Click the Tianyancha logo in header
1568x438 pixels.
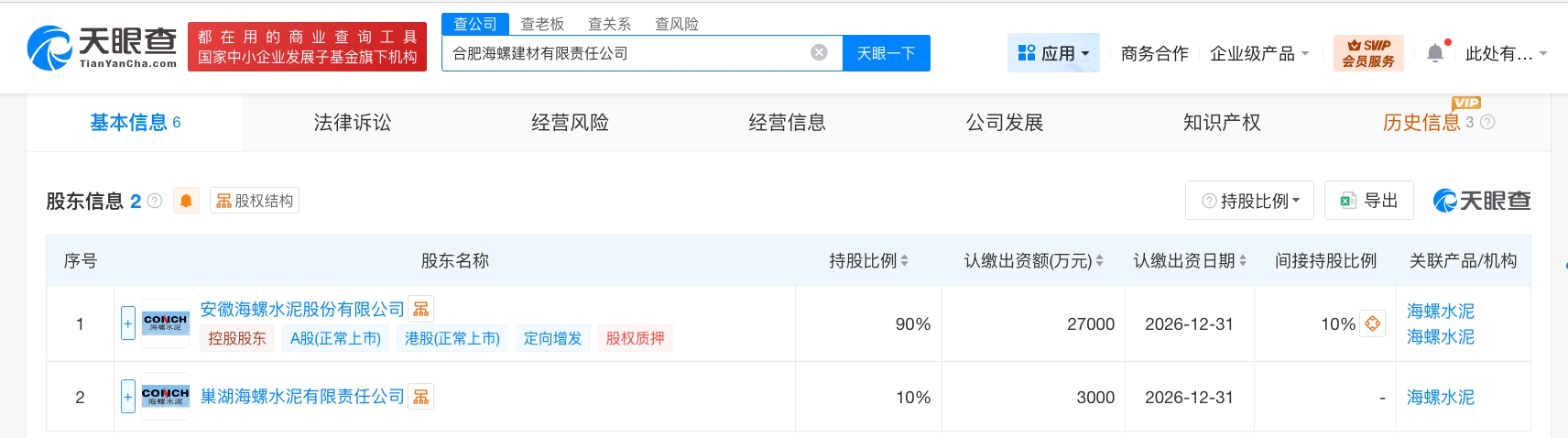click(x=102, y=48)
